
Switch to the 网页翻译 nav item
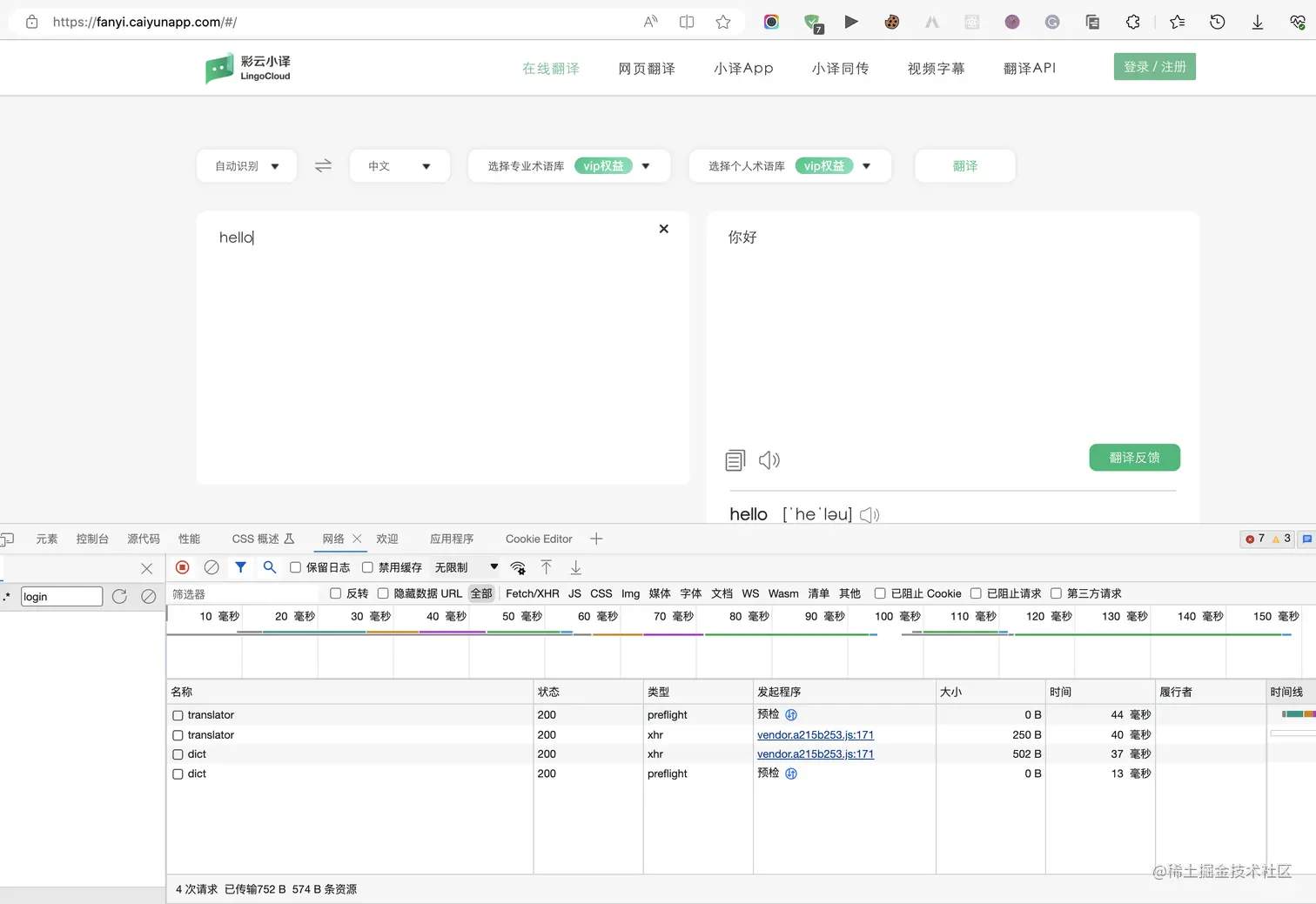[x=647, y=68]
